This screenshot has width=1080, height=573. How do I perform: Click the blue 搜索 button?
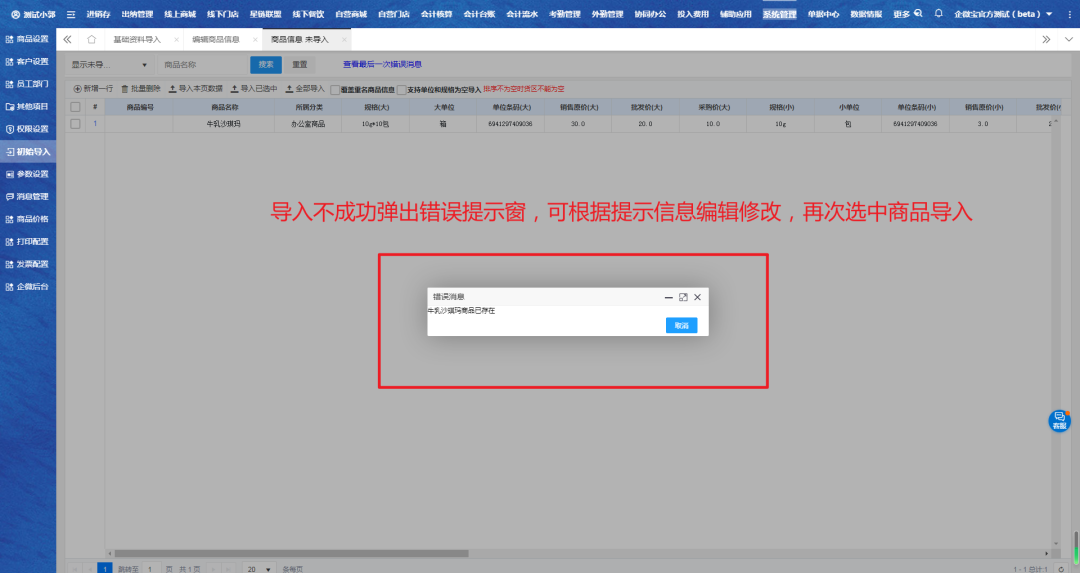[265, 65]
